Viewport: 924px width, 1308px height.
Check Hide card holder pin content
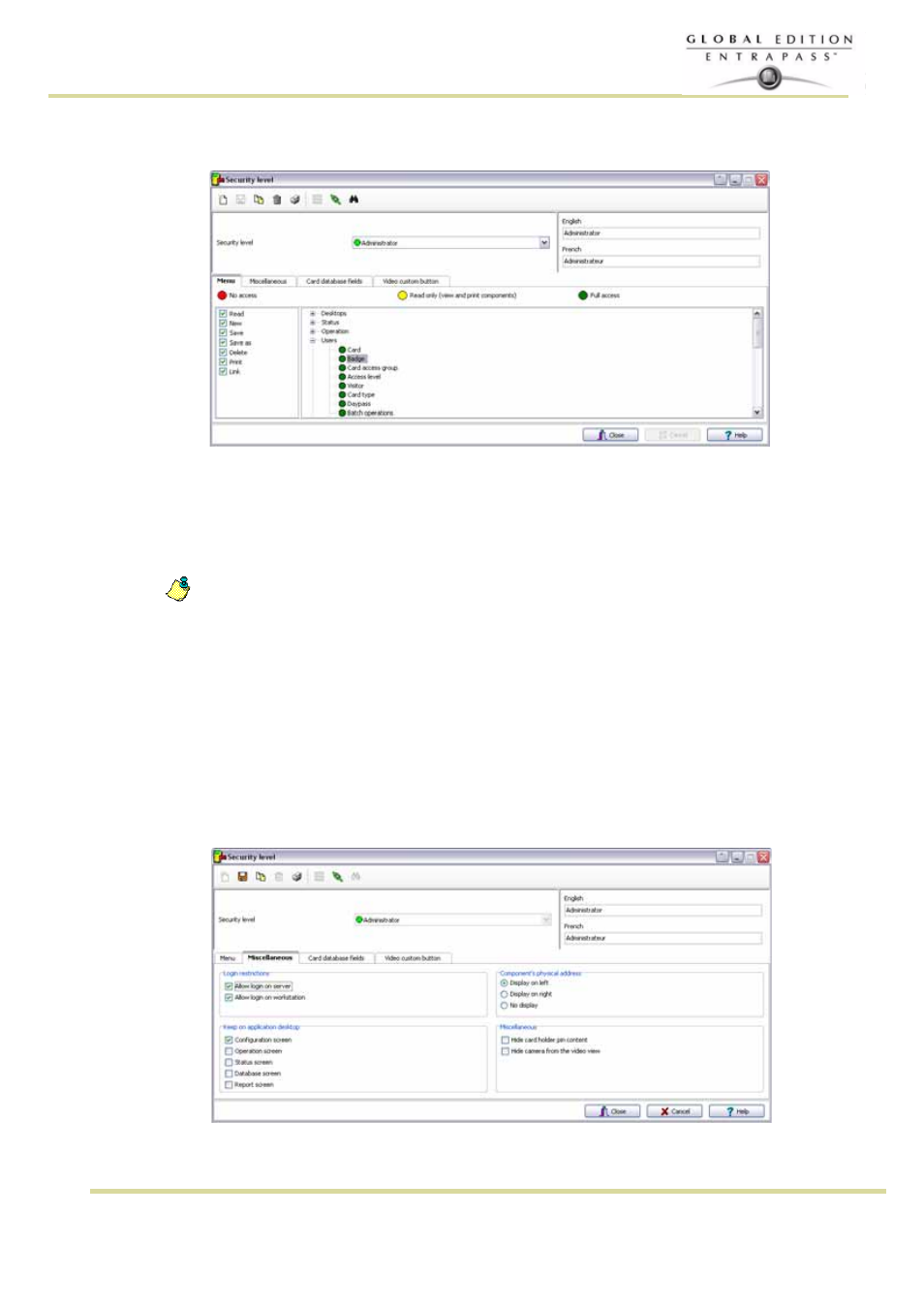(x=505, y=1040)
